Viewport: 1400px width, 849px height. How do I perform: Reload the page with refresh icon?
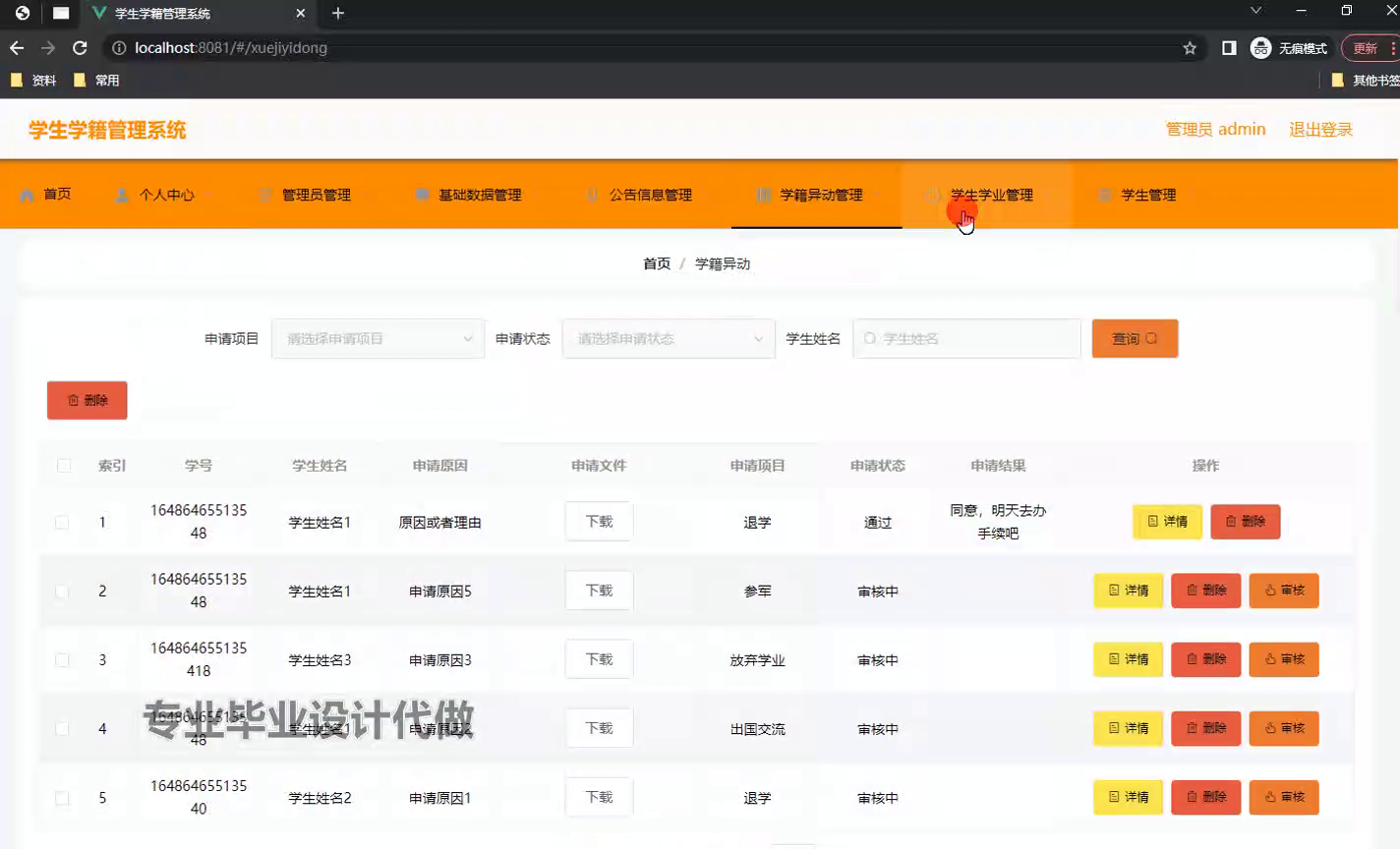[81, 47]
